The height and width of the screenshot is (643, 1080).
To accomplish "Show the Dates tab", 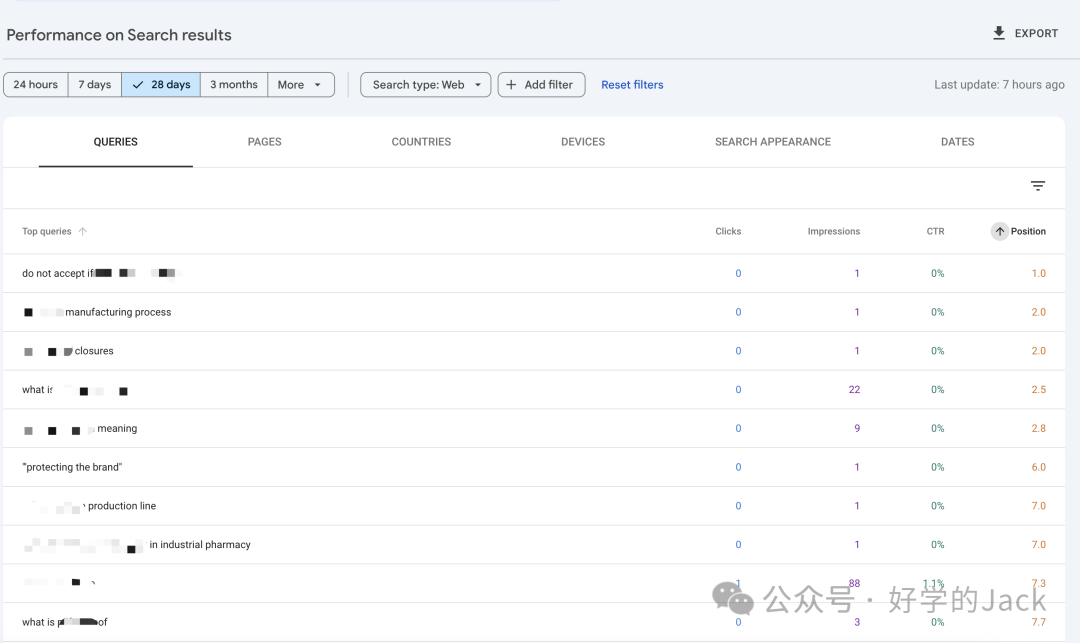I will pos(957,142).
